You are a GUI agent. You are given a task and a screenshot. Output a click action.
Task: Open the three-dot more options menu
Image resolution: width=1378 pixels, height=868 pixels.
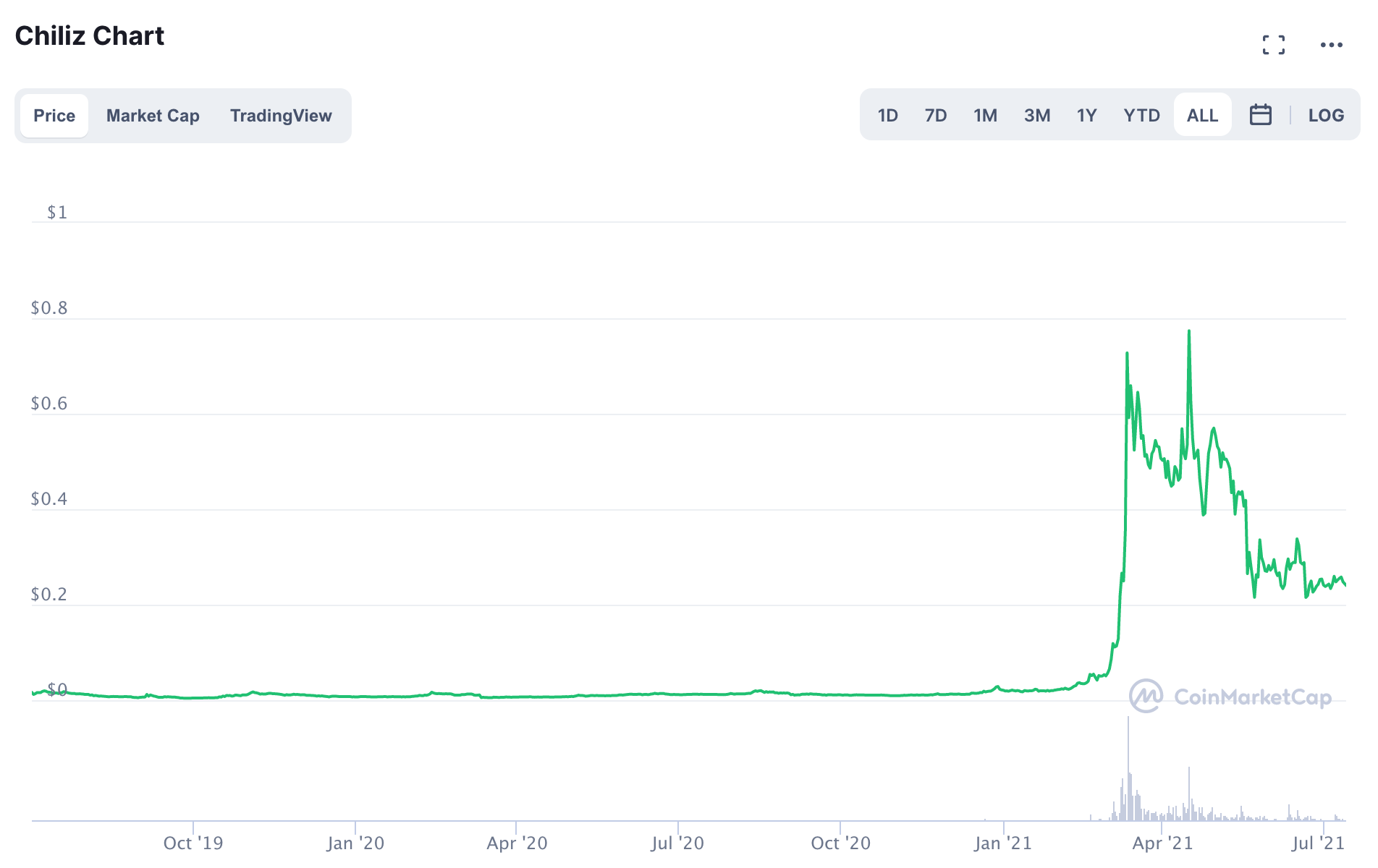click(x=1331, y=45)
